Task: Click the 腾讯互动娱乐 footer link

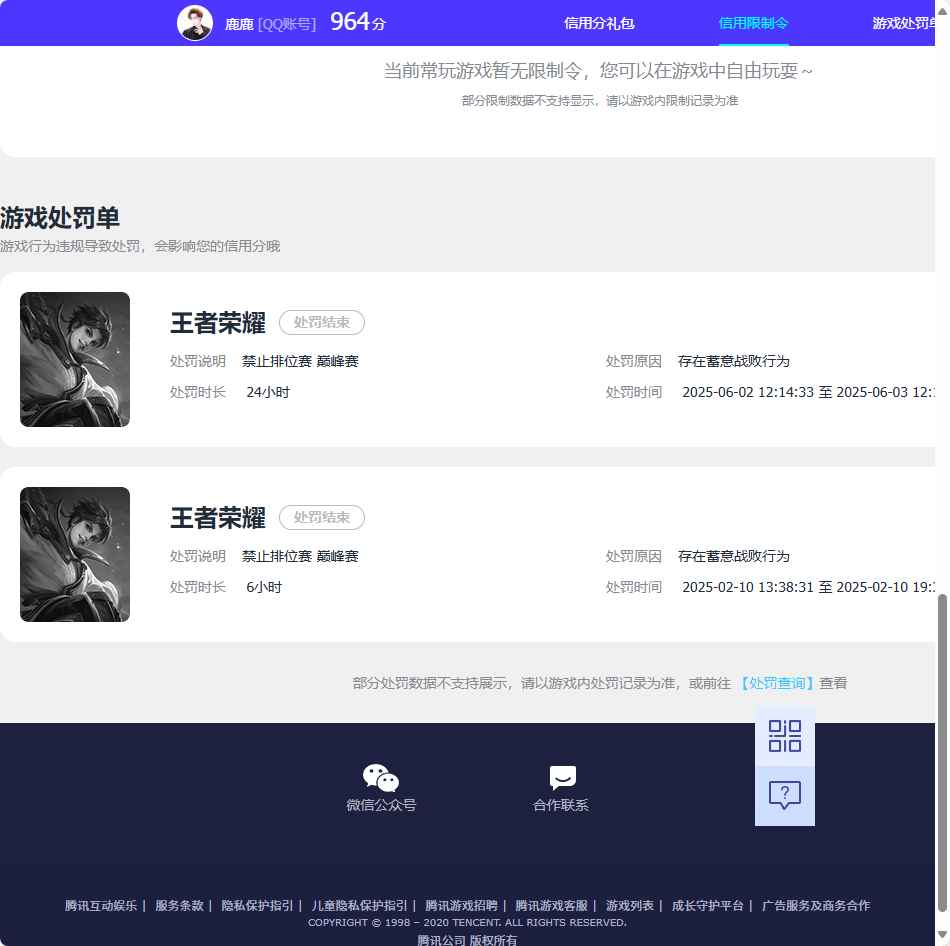Action: (101, 905)
